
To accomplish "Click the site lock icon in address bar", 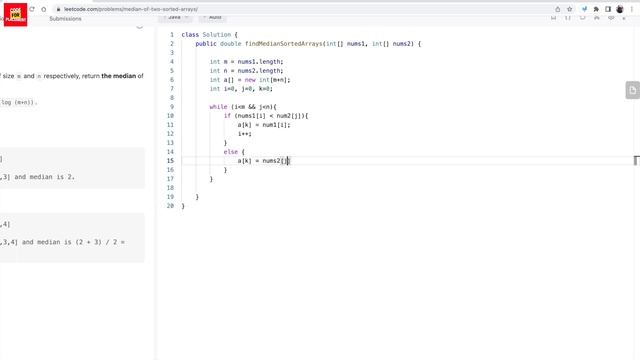I will (58, 9).
